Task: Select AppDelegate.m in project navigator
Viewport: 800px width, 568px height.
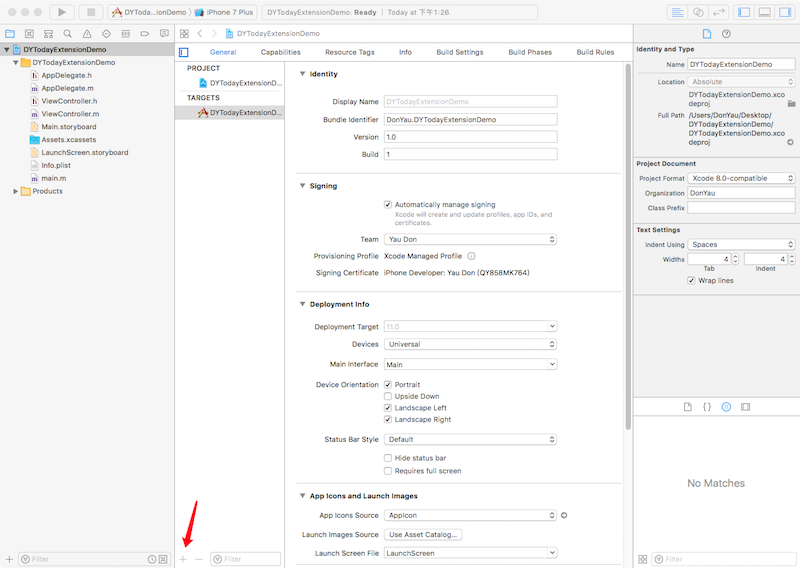Action: click(x=67, y=88)
